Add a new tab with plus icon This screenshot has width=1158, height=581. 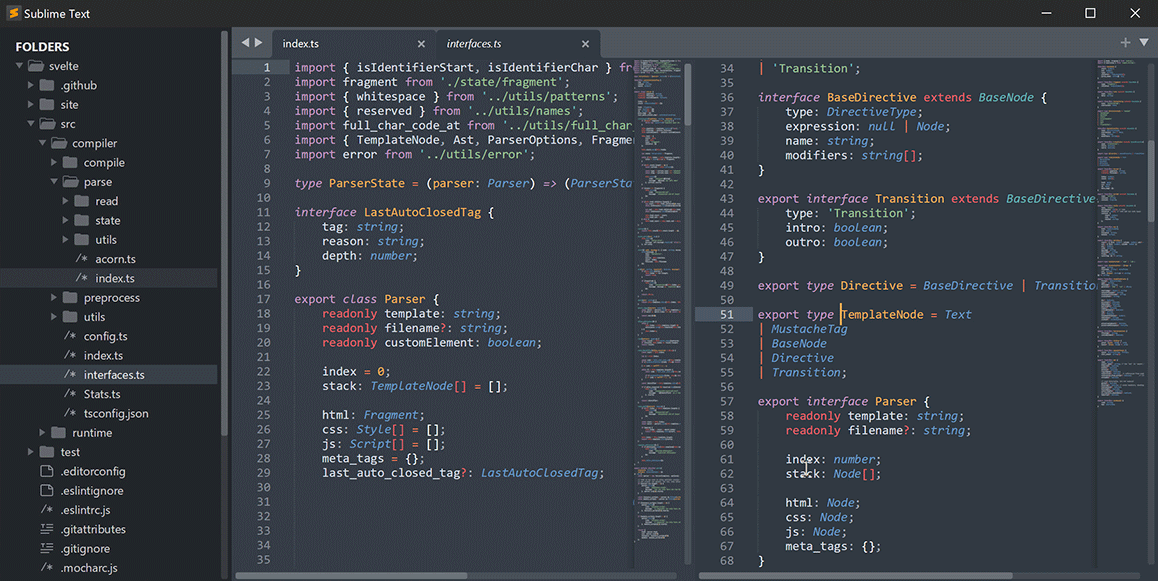click(x=1126, y=43)
